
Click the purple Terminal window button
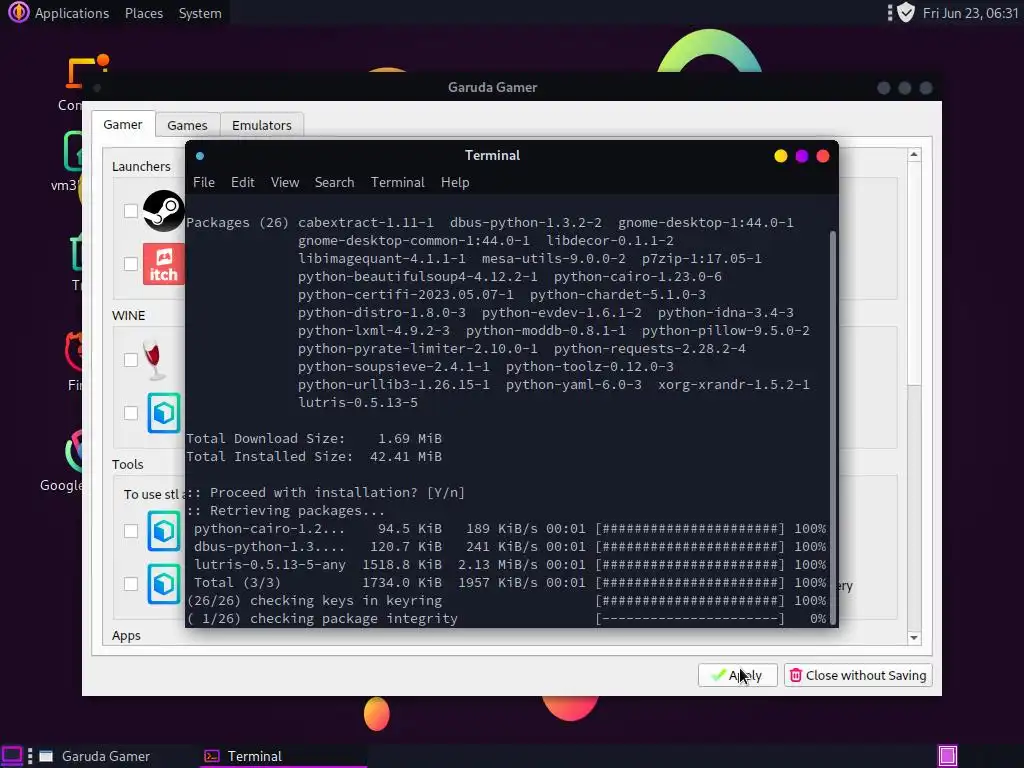801,156
